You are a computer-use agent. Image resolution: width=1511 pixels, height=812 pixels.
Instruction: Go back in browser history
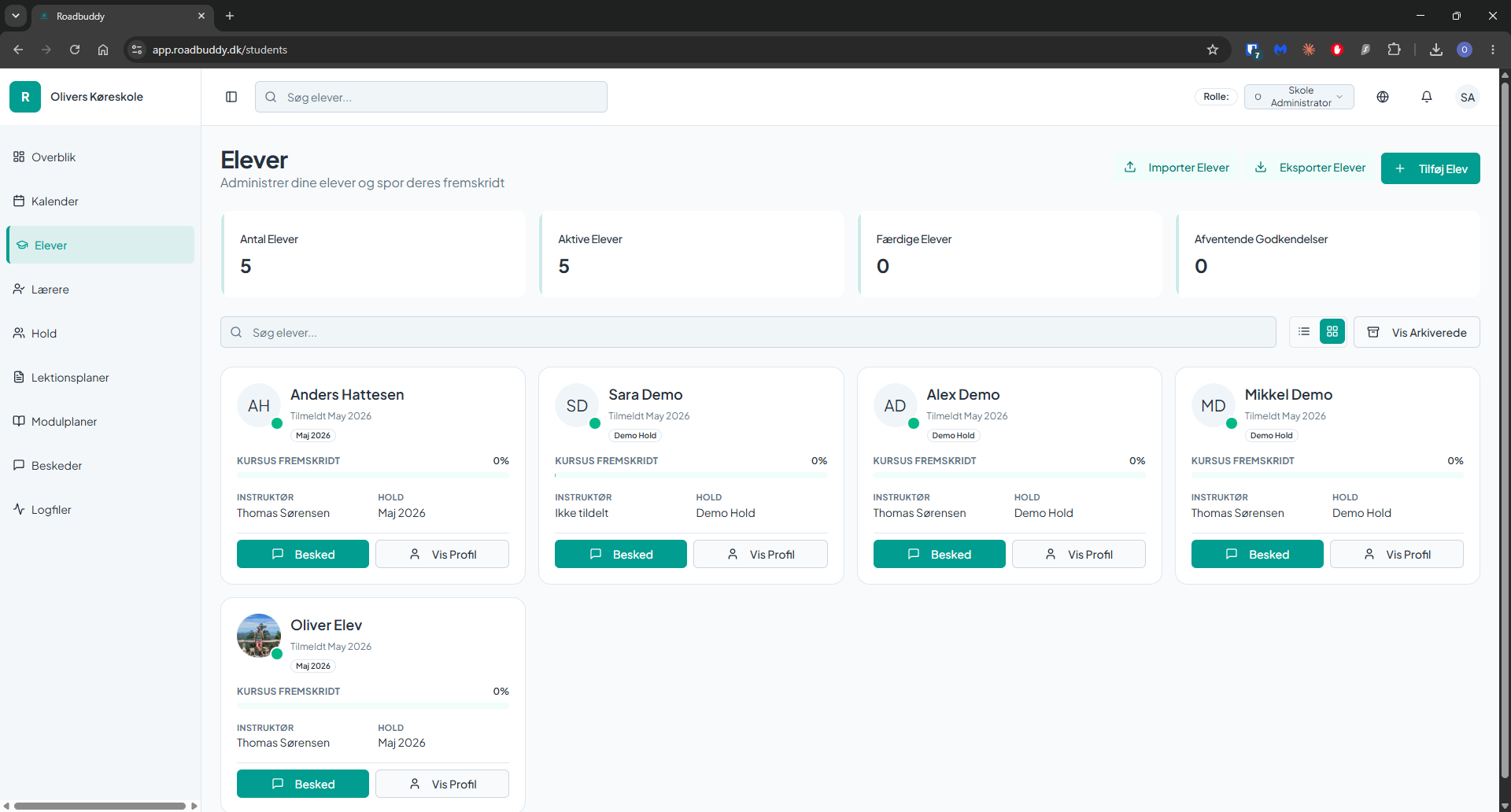click(18, 50)
